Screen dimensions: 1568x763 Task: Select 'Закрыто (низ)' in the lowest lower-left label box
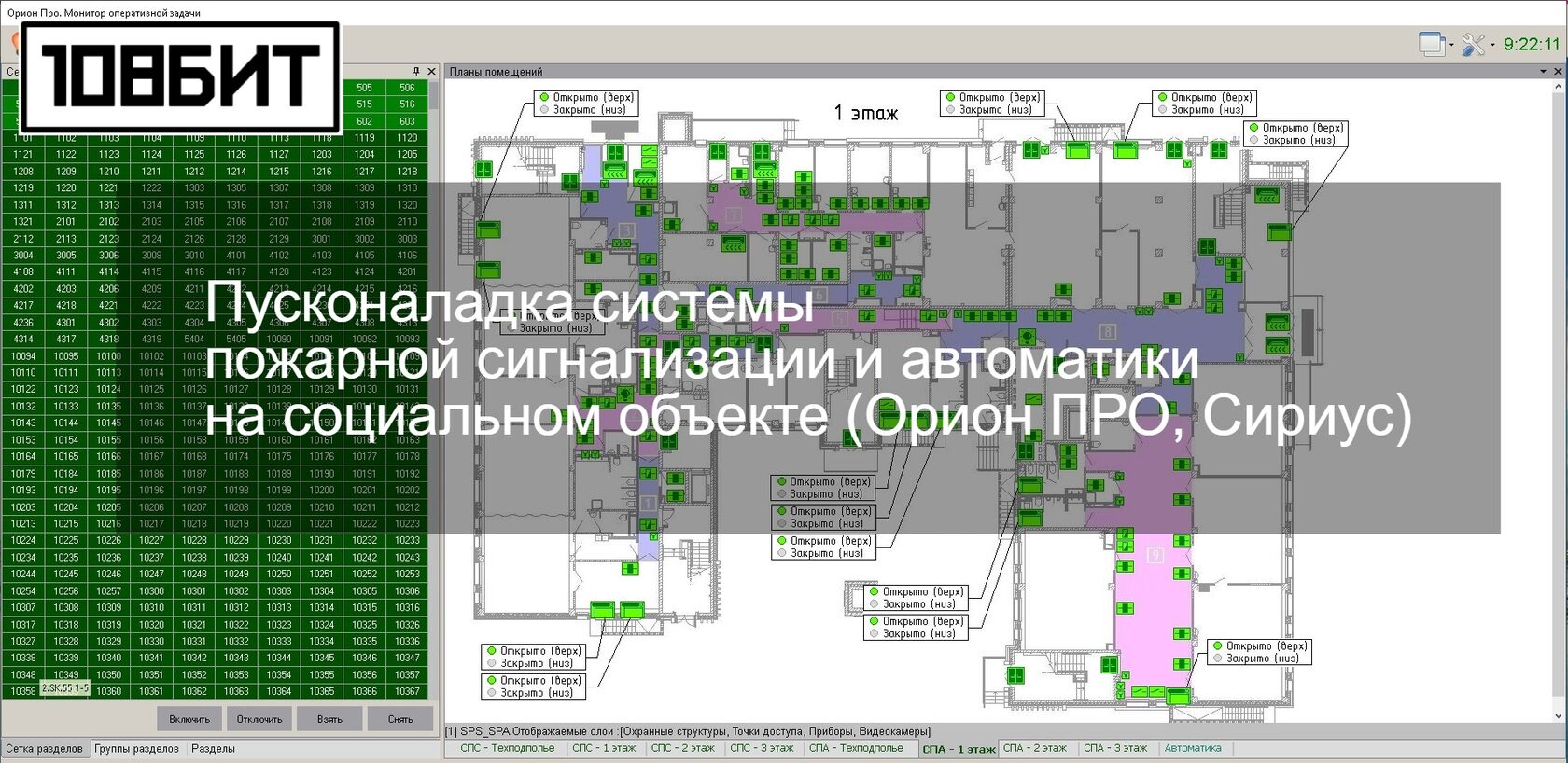[x=537, y=693]
